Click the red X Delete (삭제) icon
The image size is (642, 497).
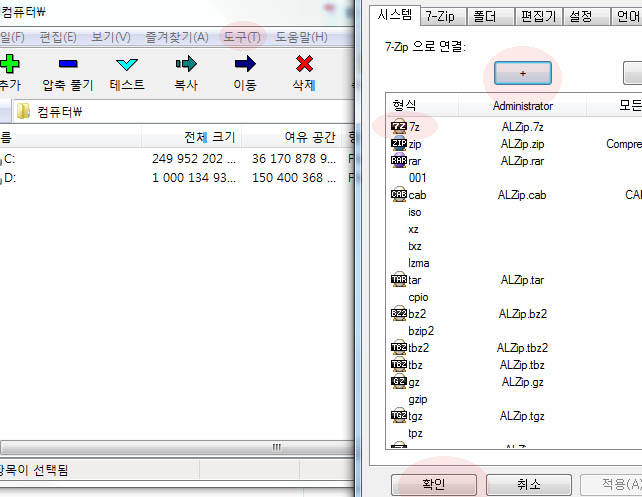pyautogui.click(x=304, y=63)
